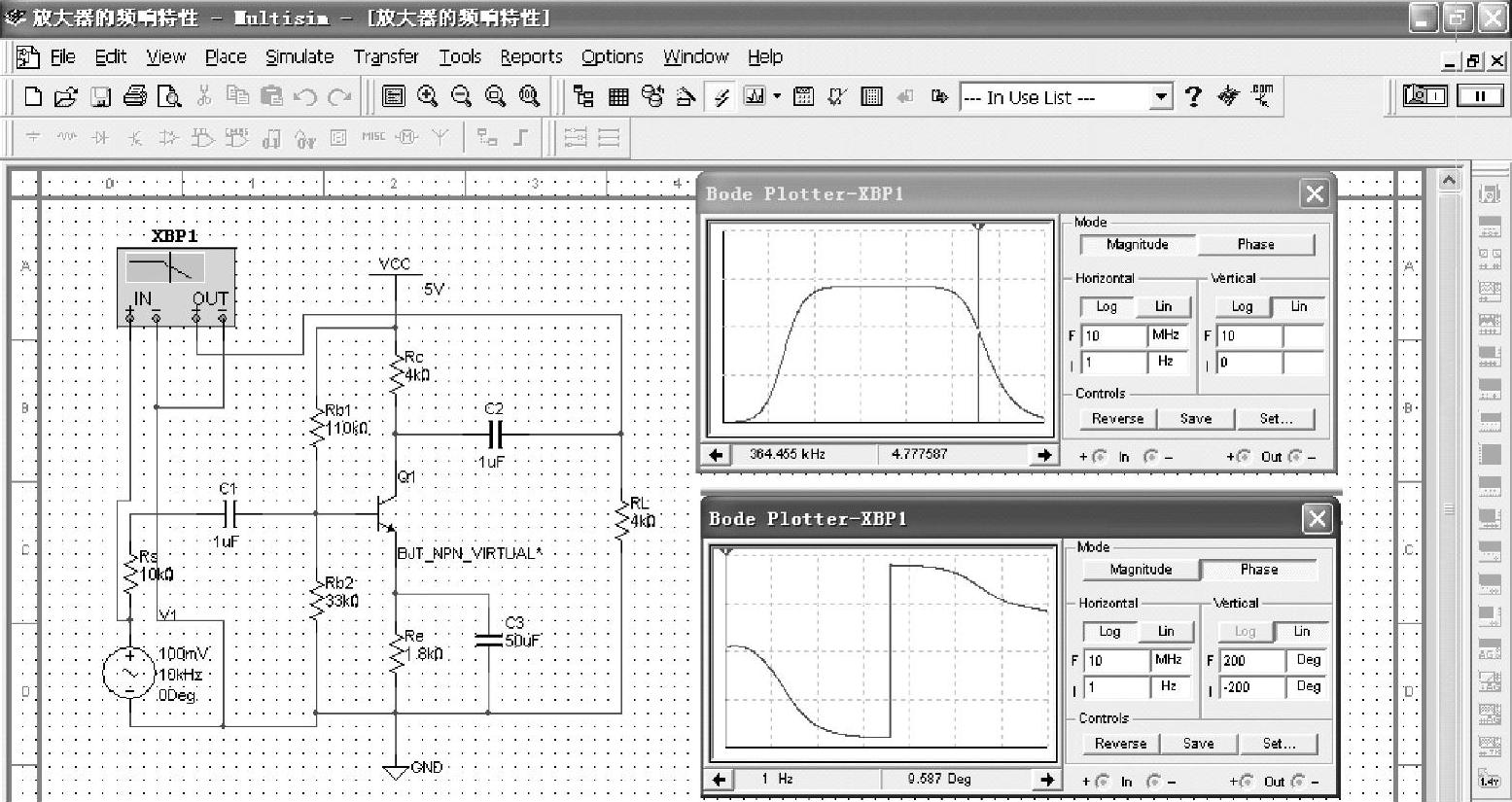1512x802 pixels.
Task: Open the Simulate menu
Action: click(299, 57)
